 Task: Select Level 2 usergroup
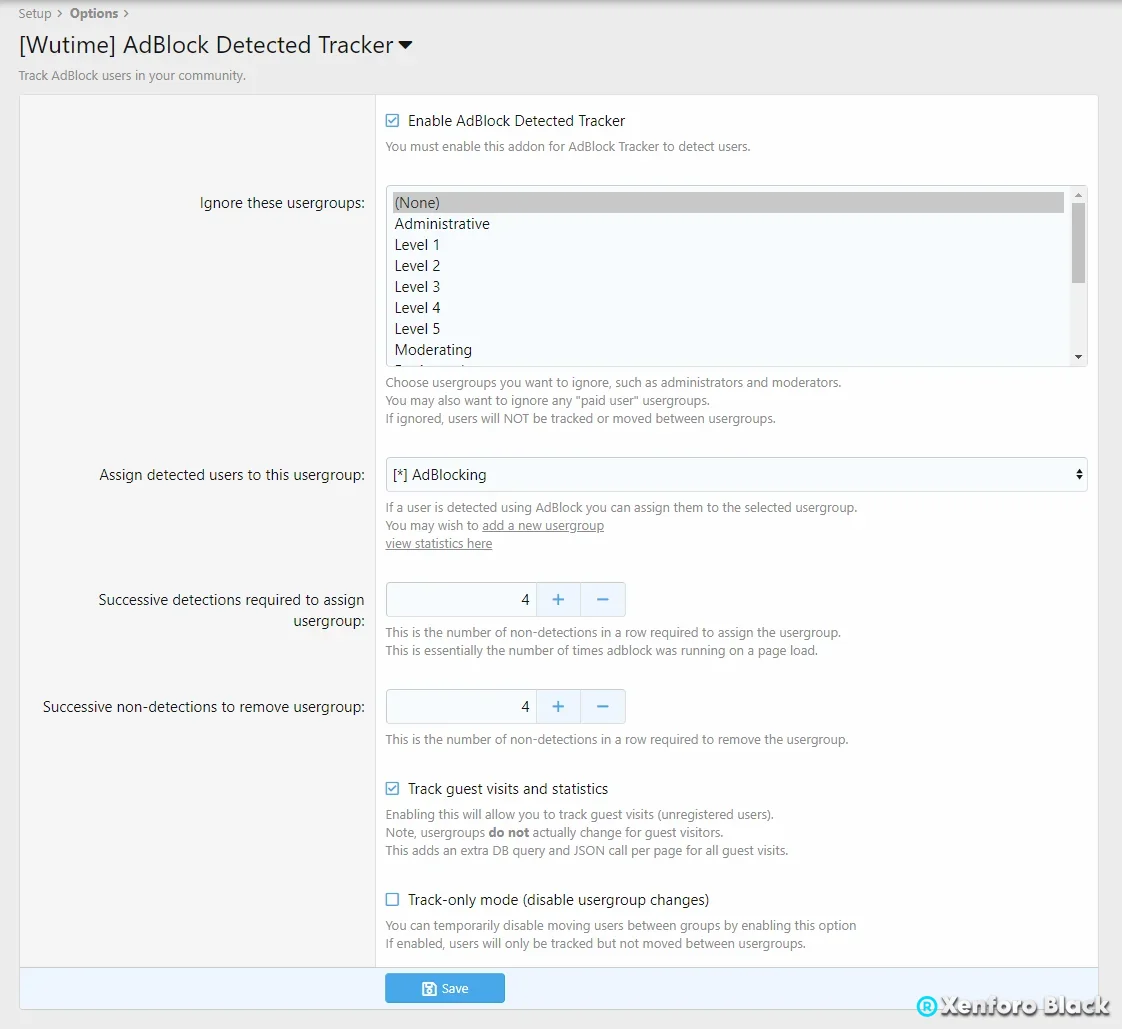(x=728, y=265)
